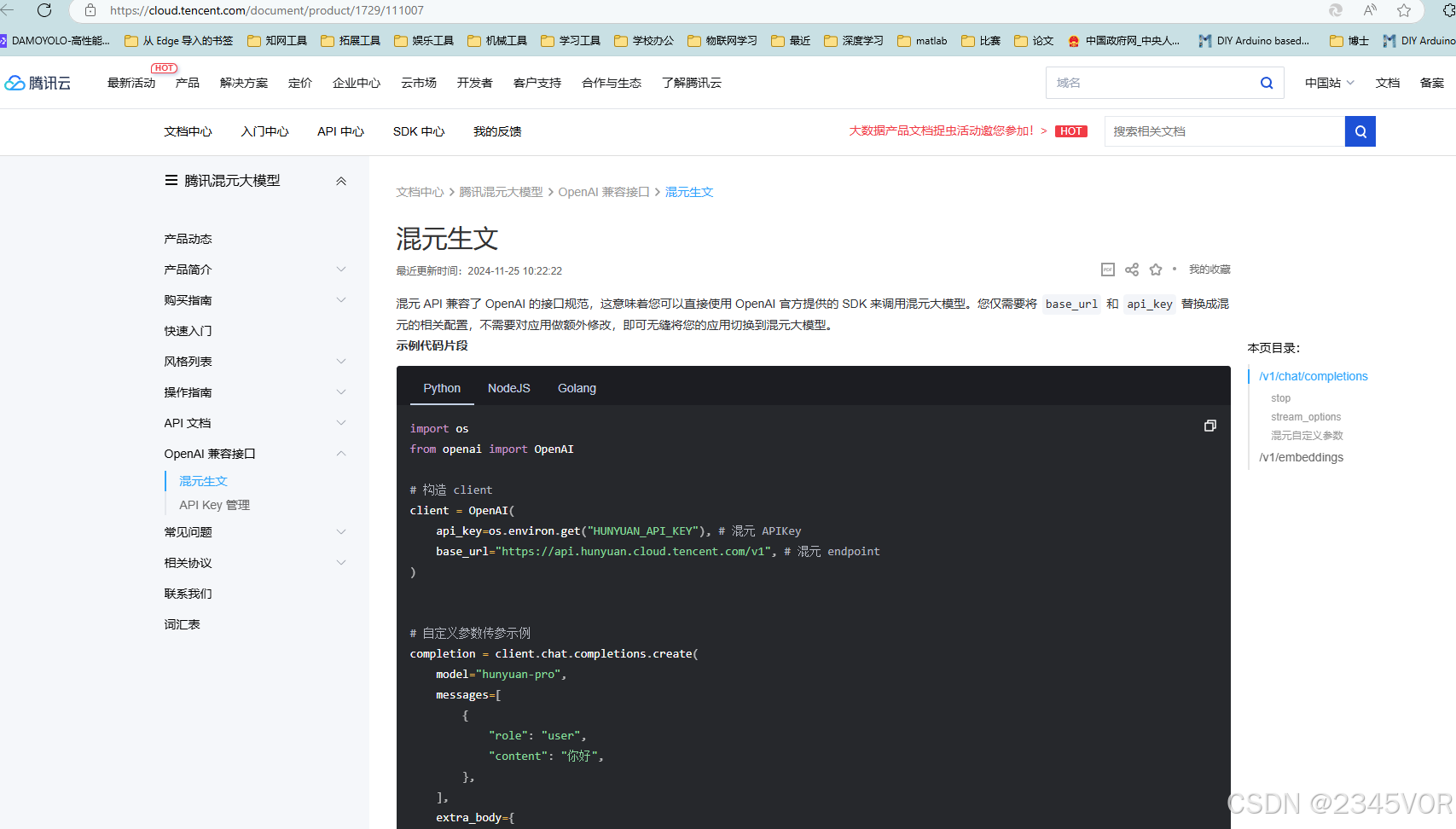Expand the API 文档 section
Image resolution: width=1456 pixels, height=829 pixels.
(341, 423)
